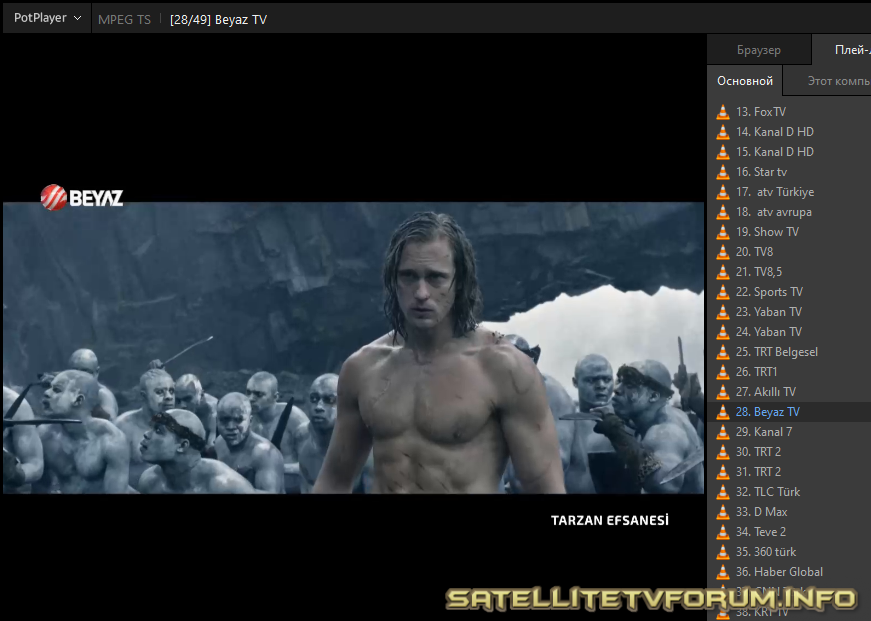
Task: Click the cone icon beside 27. Akıllı TV
Action: (723, 392)
